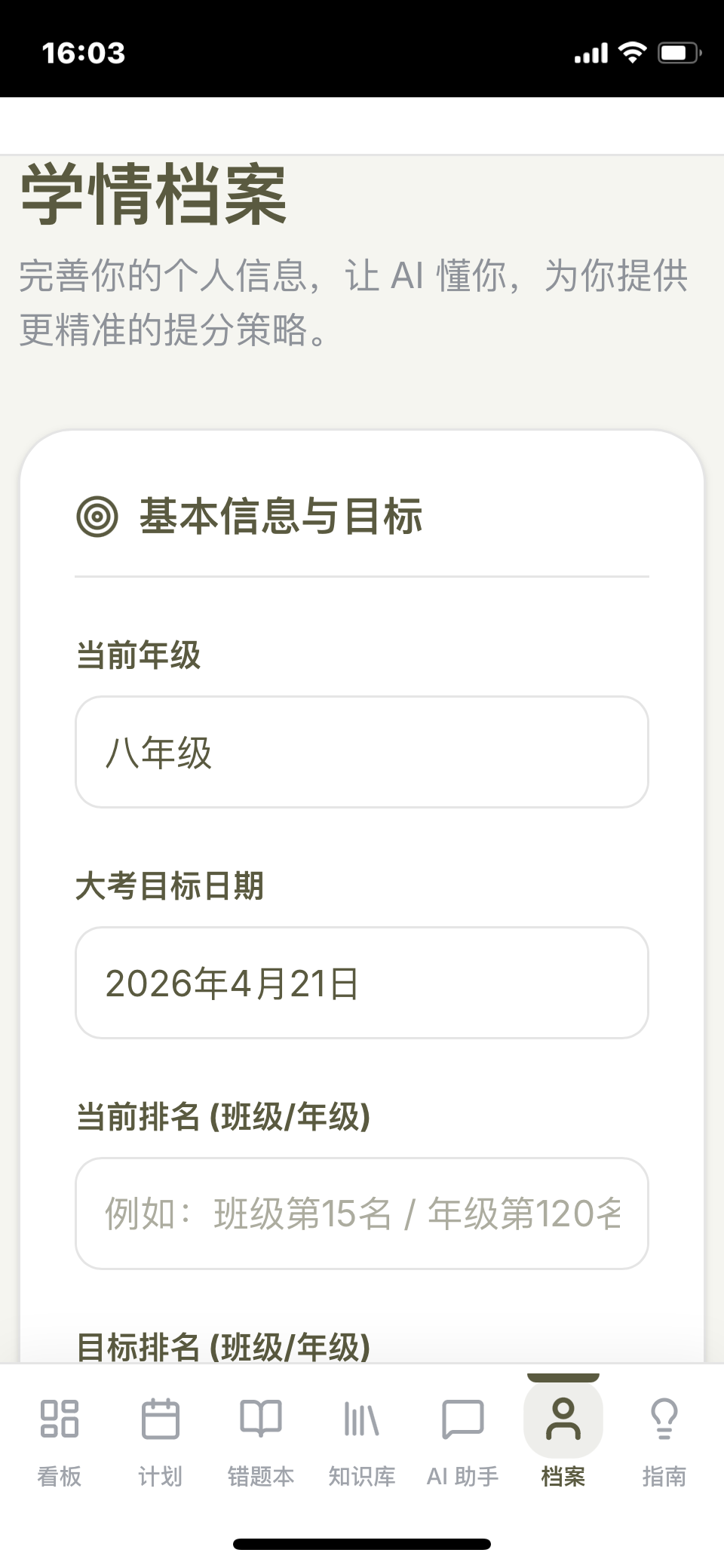Image resolution: width=724 pixels, height=1568 pixels.
Task: Open the 错题本 open-book icon
Action: [x=260, y=1419]
